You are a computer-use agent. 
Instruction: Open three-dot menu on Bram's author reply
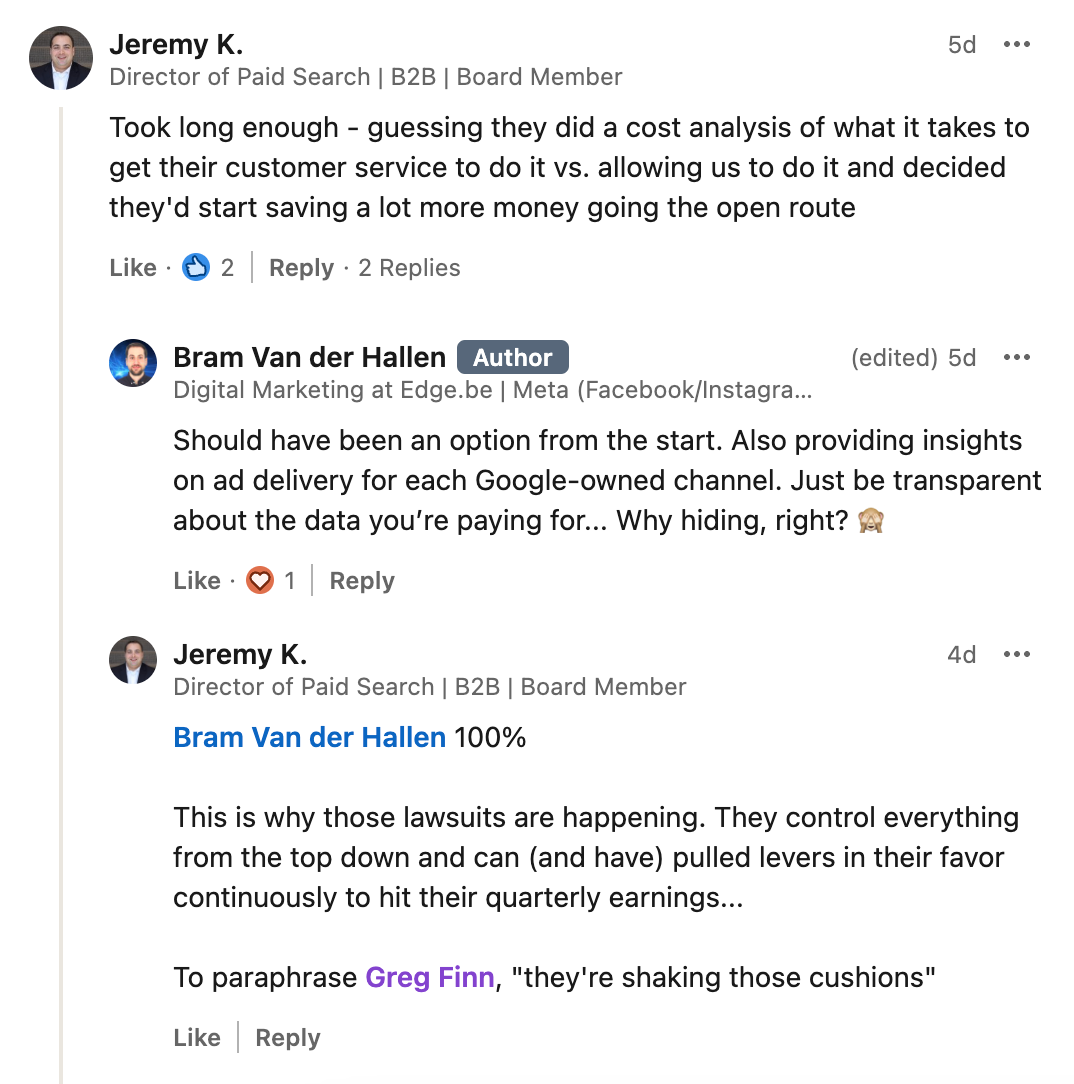coord(1017,357)
